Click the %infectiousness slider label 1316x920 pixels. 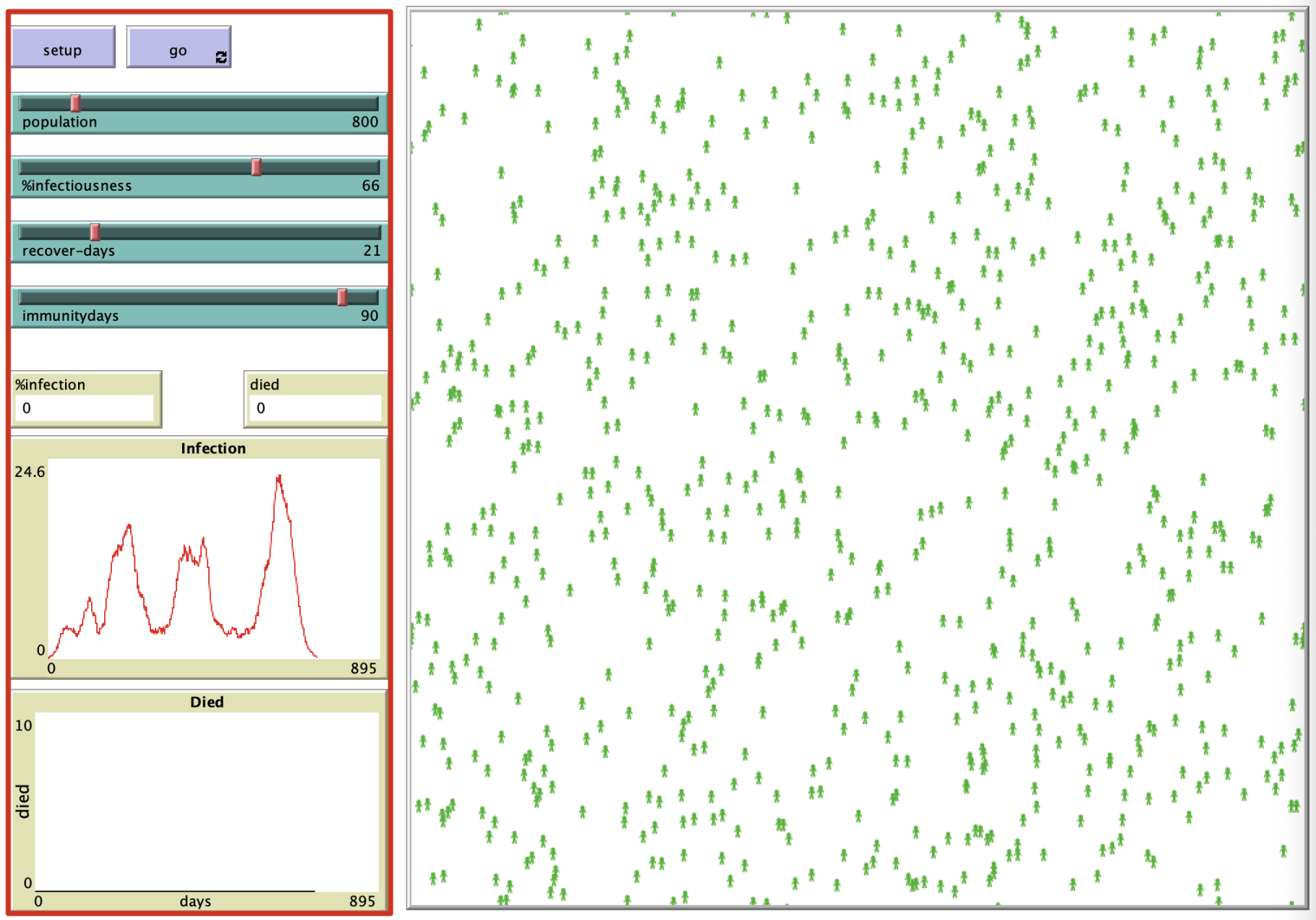(77, 186)
